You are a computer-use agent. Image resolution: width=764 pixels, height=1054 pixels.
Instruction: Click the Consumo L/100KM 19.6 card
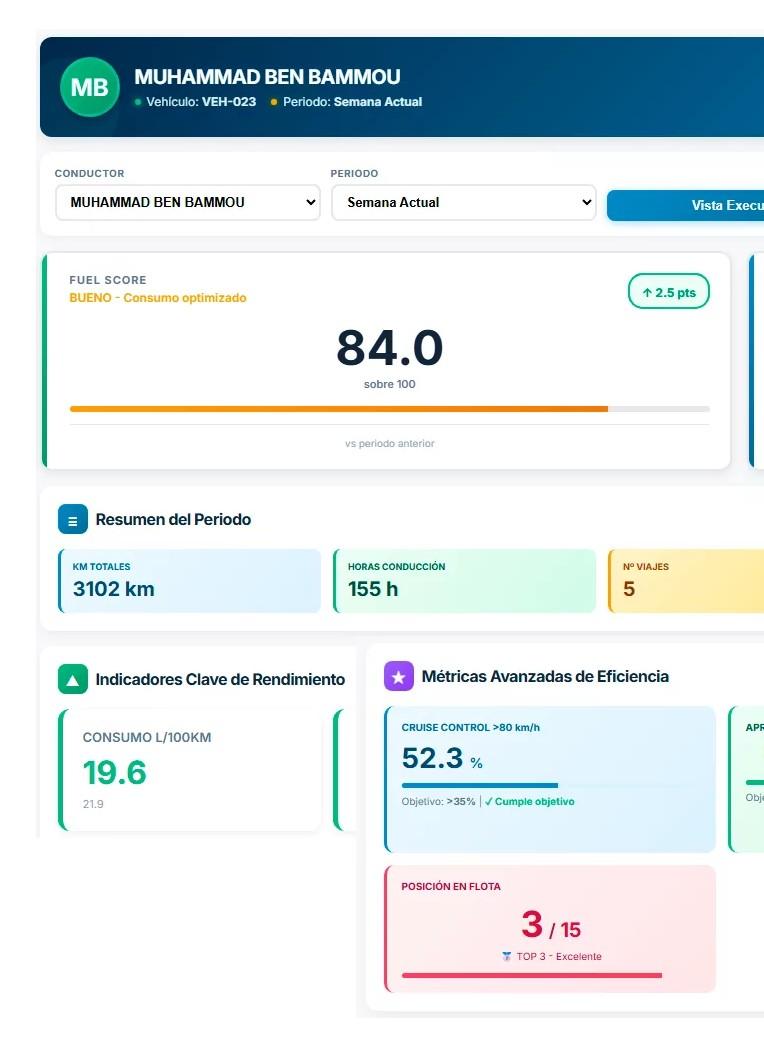coord(189,770)
